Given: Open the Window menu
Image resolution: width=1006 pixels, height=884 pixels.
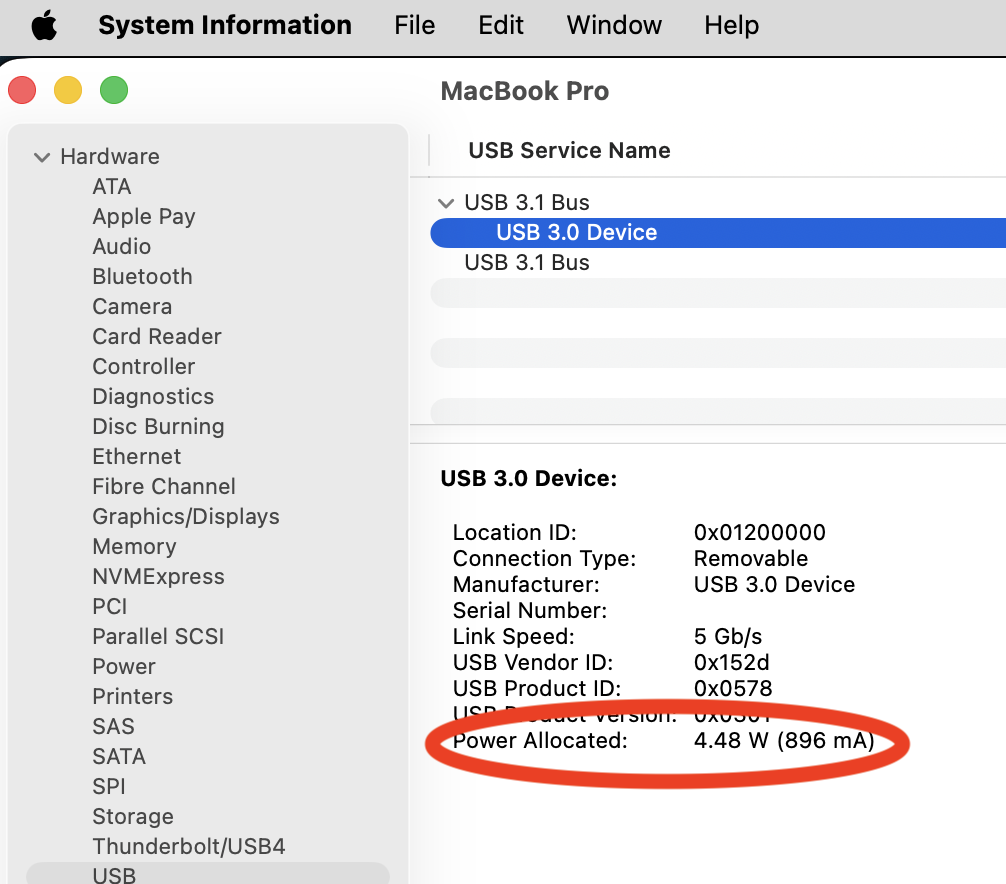Looking at the screenshot, I should pos(614,25).
